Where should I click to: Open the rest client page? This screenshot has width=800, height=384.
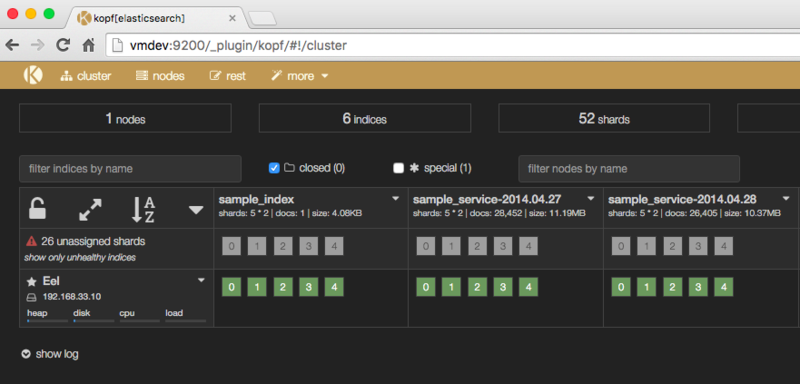pyautogui.click(x=228, y=76)
